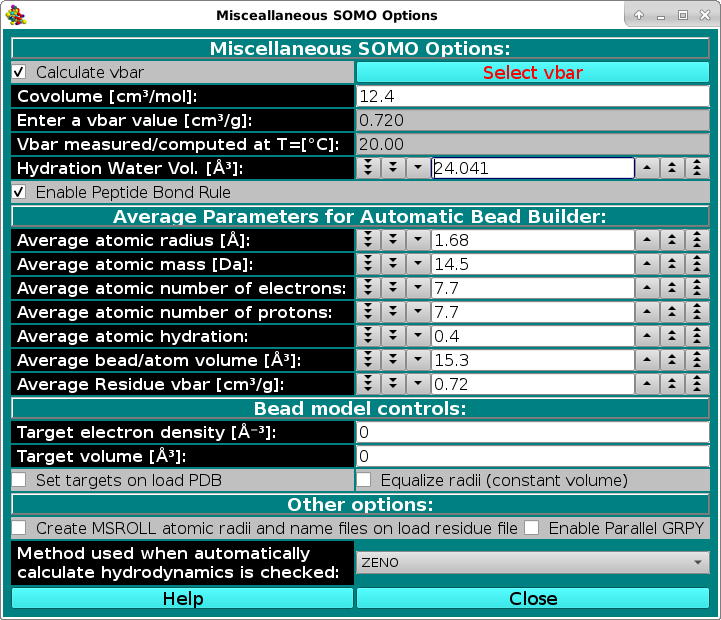Click the Target electron density field
Image resolution: width=721 pixels, height=620 pixels.
[x=533, y=432]
